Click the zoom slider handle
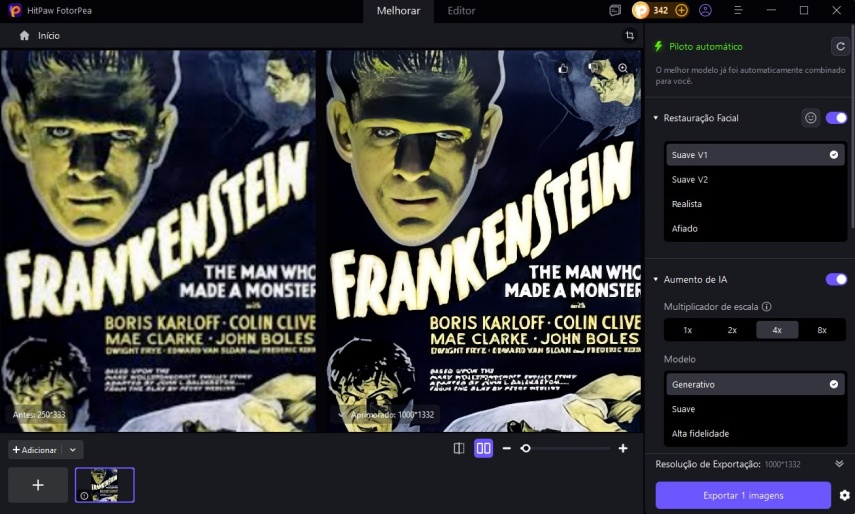 pos(525,449)
